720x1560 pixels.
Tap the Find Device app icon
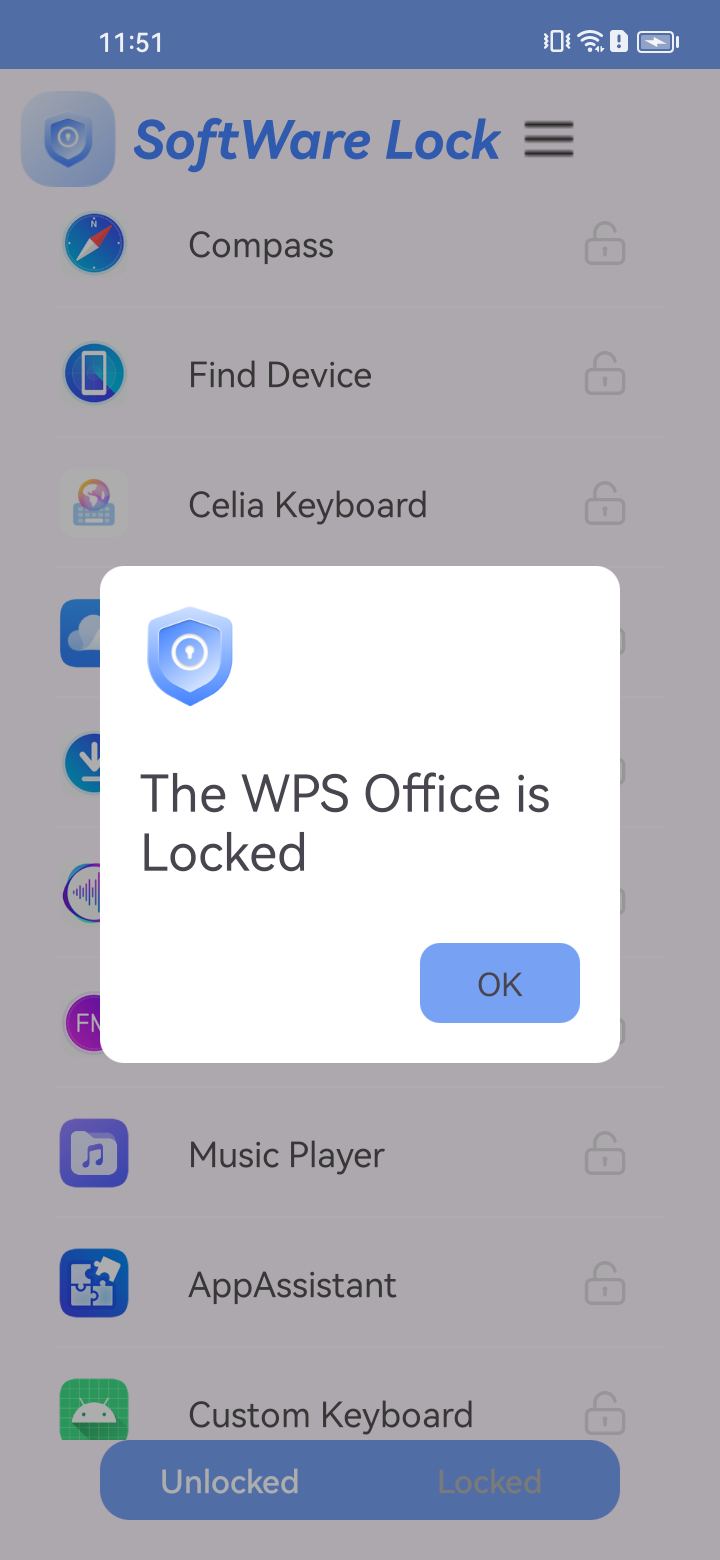pos(94,375)
